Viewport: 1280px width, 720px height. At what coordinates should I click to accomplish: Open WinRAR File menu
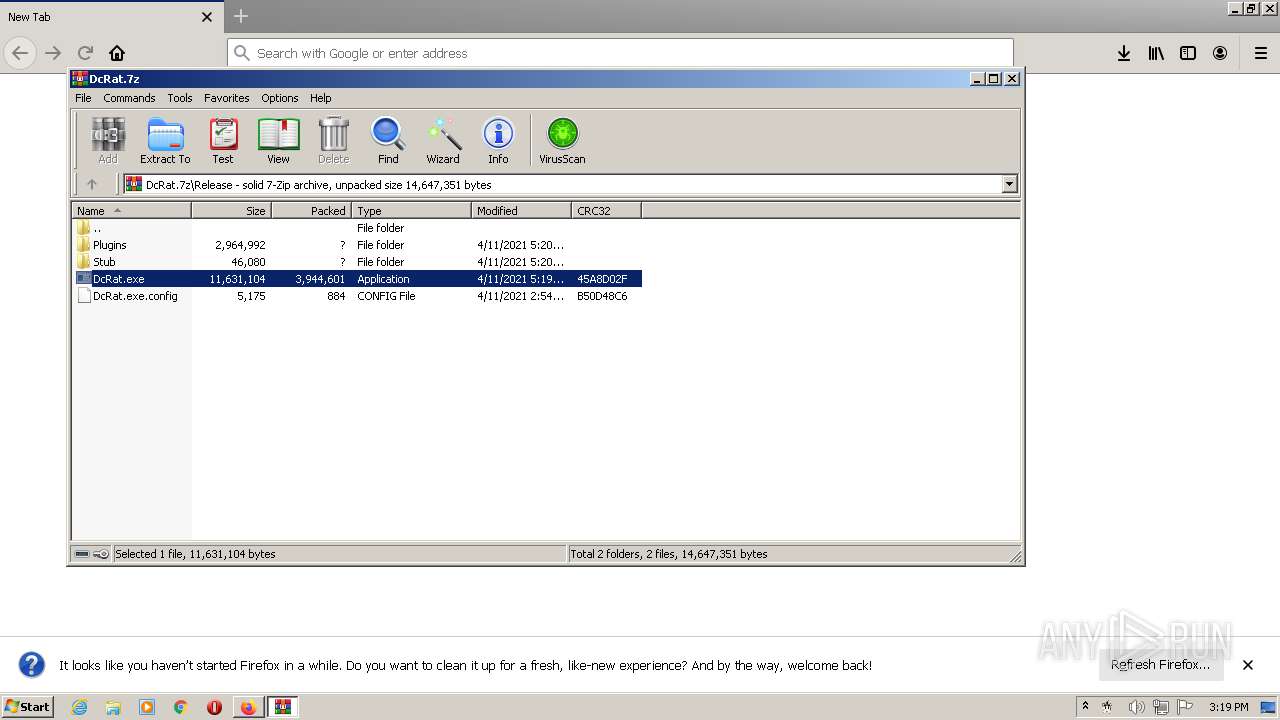pyautogui.click(x=83, y=98)
